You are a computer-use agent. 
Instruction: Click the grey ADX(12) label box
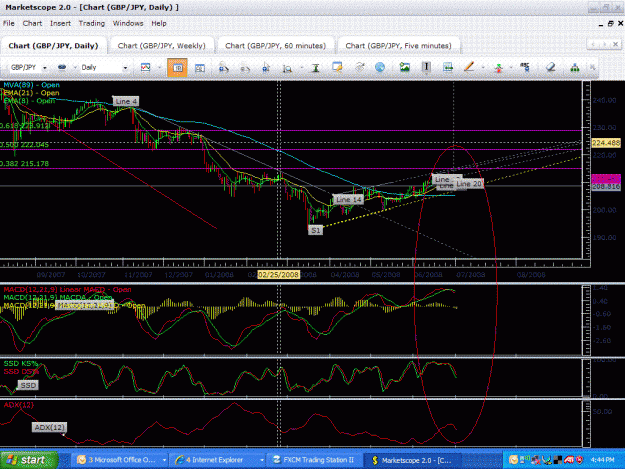49,427
